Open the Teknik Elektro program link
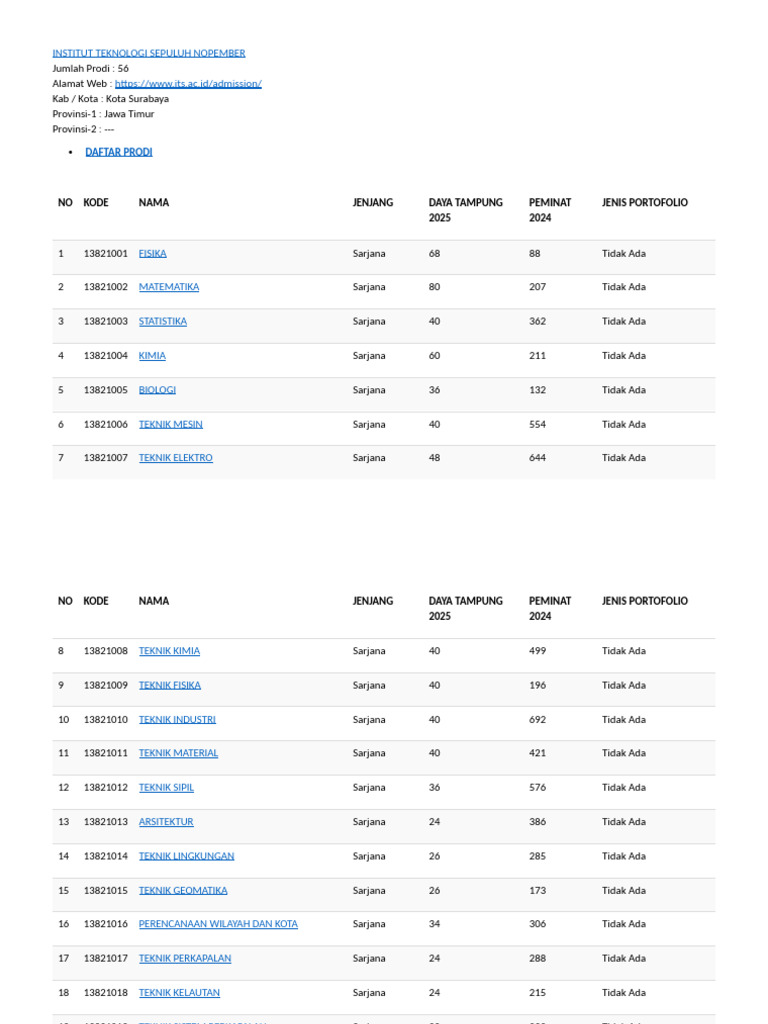 coord(175,458)
